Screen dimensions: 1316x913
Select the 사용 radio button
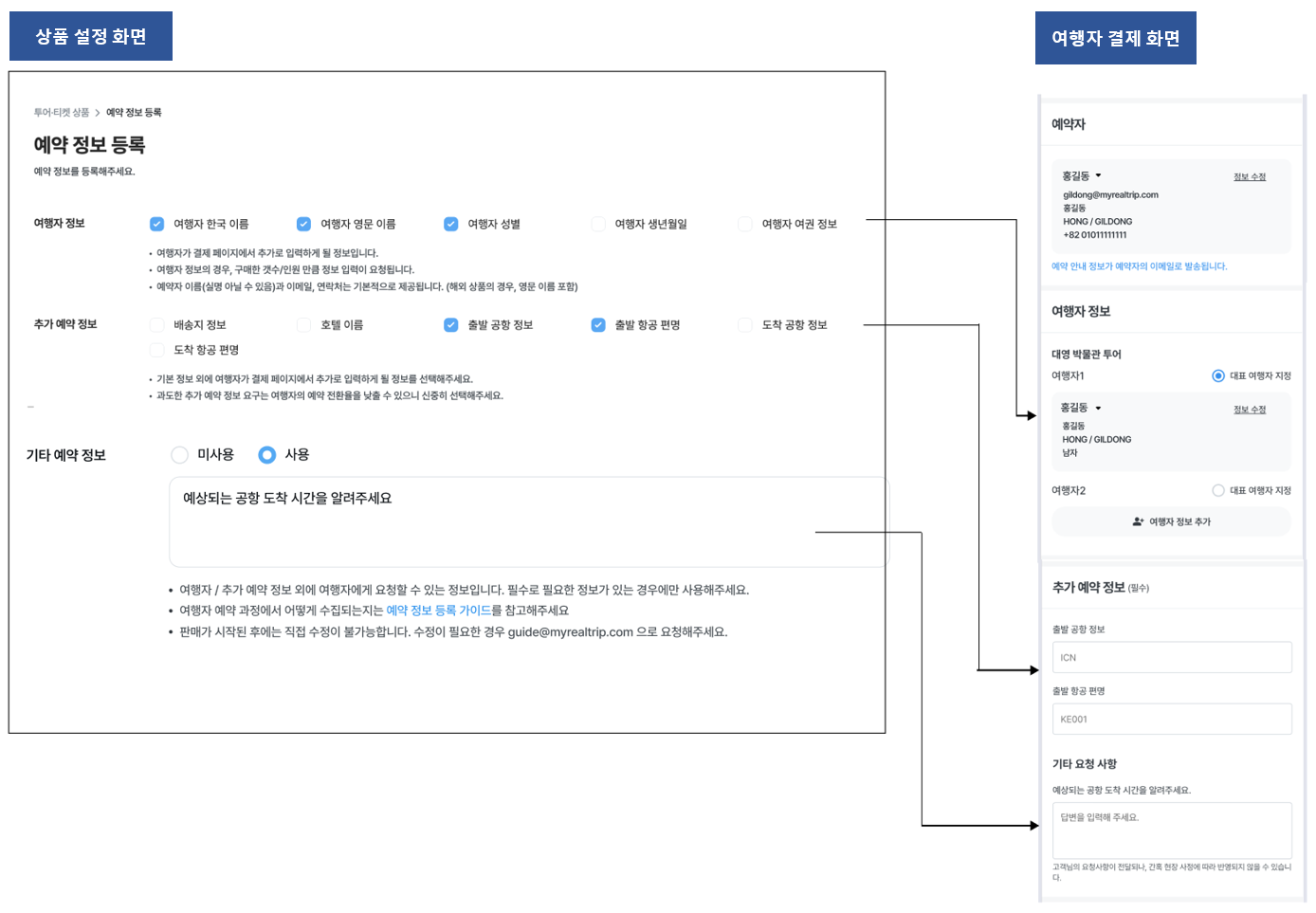click(267, 455)
